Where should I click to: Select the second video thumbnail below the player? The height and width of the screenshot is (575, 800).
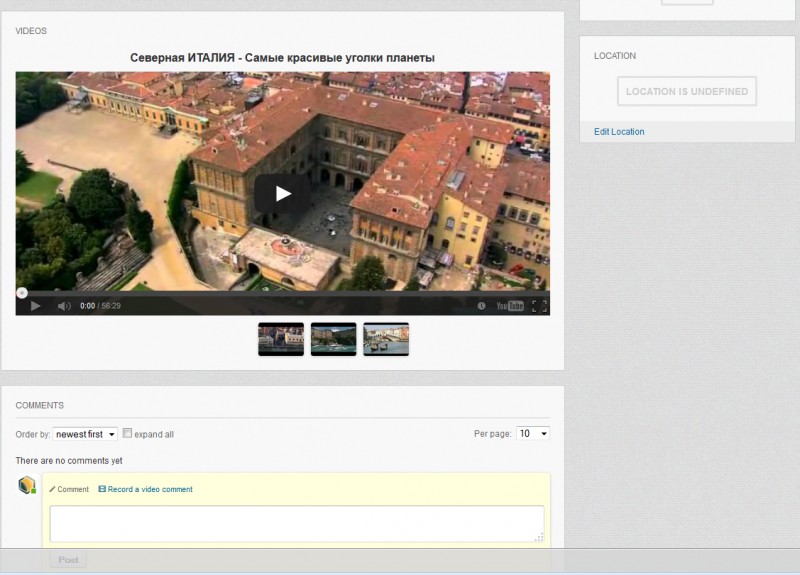coord(333,339)
